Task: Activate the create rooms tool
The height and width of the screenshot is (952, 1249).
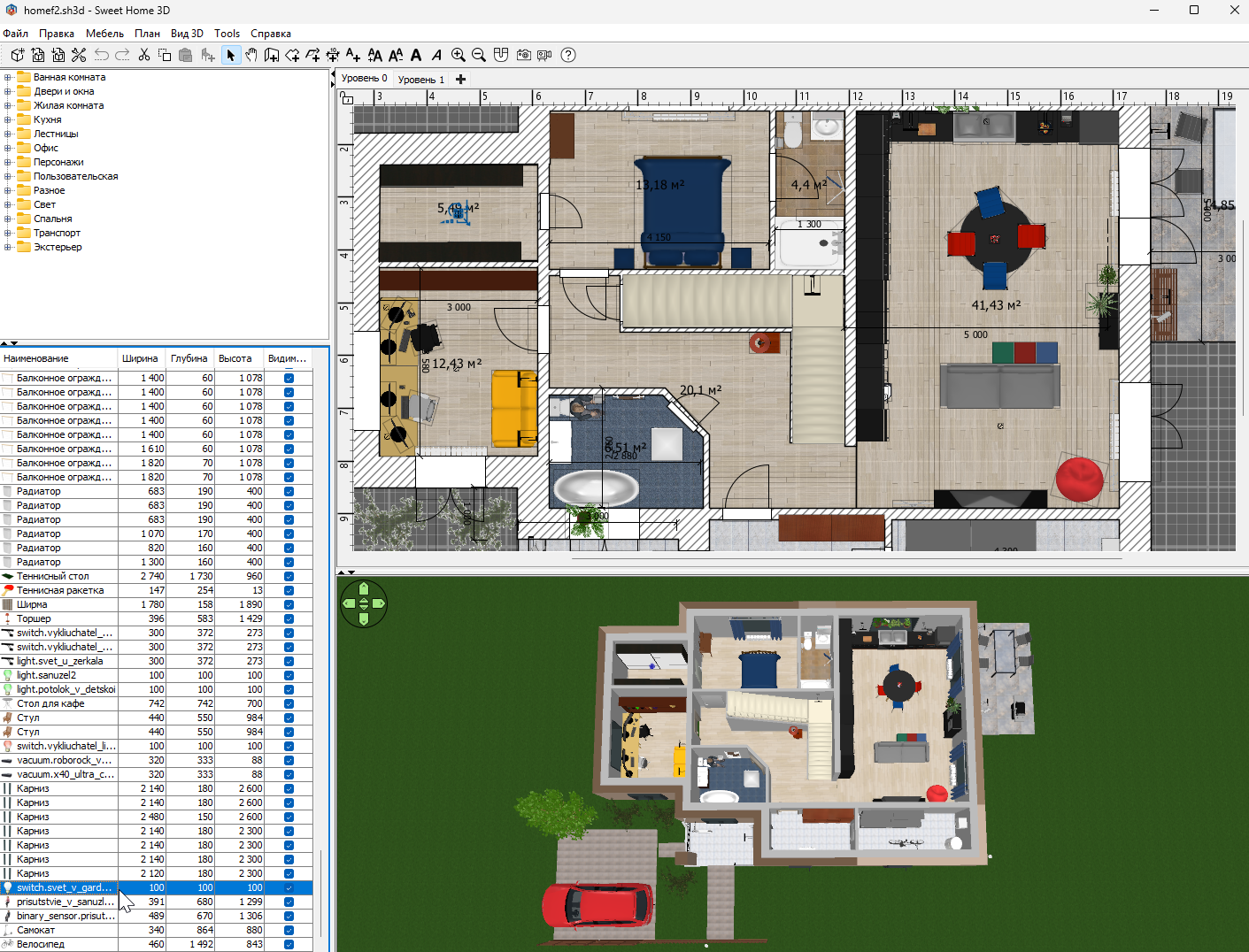Action: coord(292,55)
